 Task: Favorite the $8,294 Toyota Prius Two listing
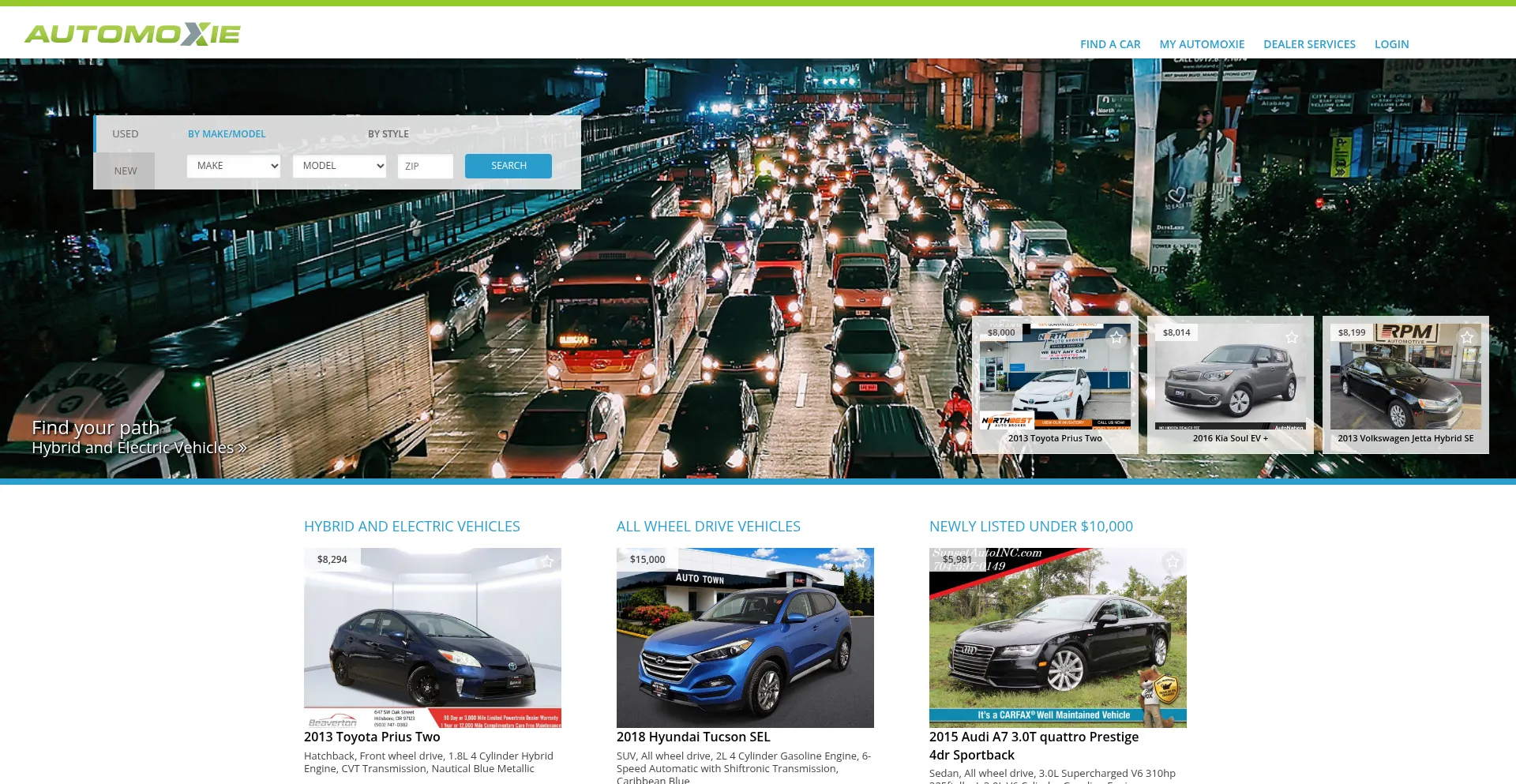tap(547, 561)
